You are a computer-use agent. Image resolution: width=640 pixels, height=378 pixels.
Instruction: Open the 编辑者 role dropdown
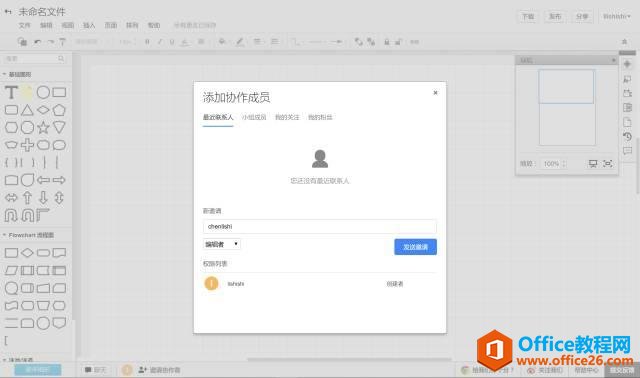[222, 244]
